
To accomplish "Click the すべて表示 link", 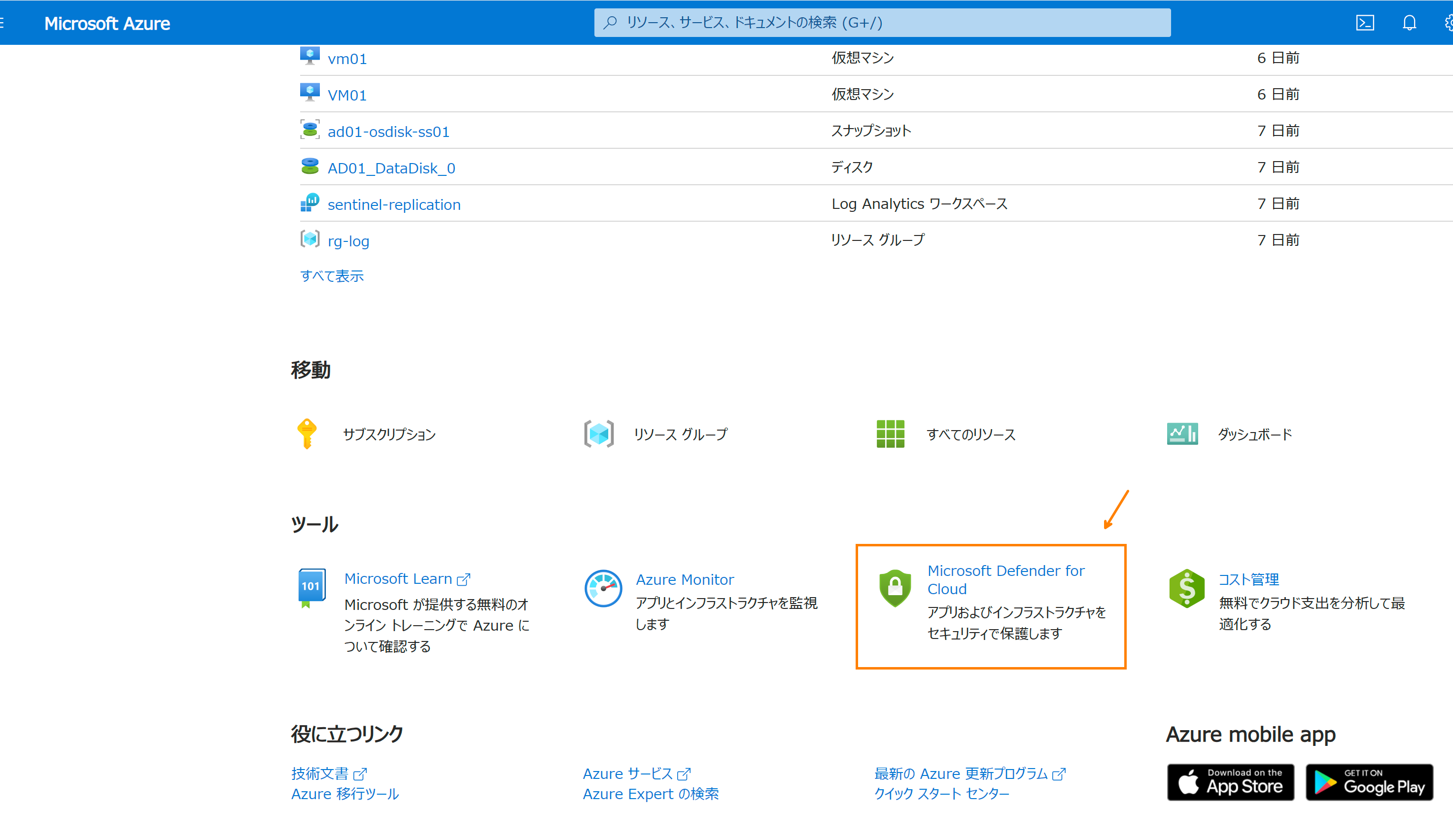I will point(332,275).
